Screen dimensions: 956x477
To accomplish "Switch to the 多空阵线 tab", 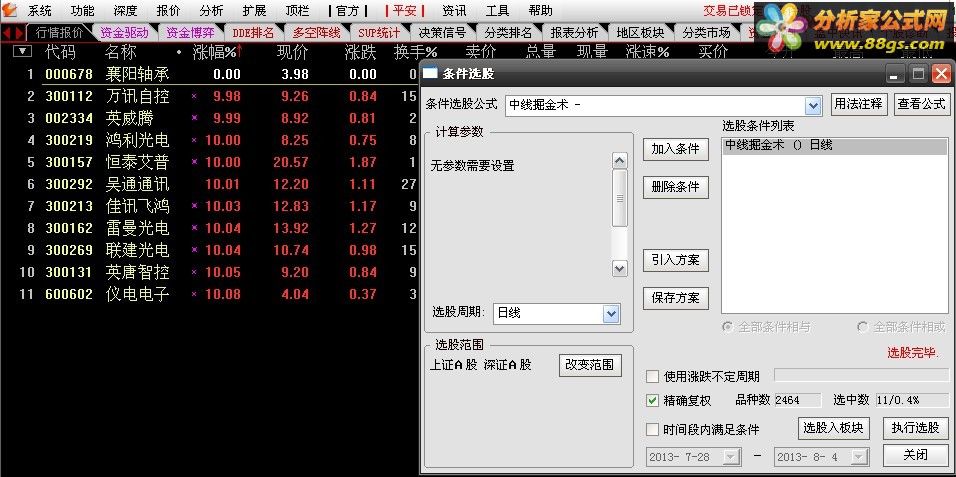I will pyautogui.click(x=316, y=33).
